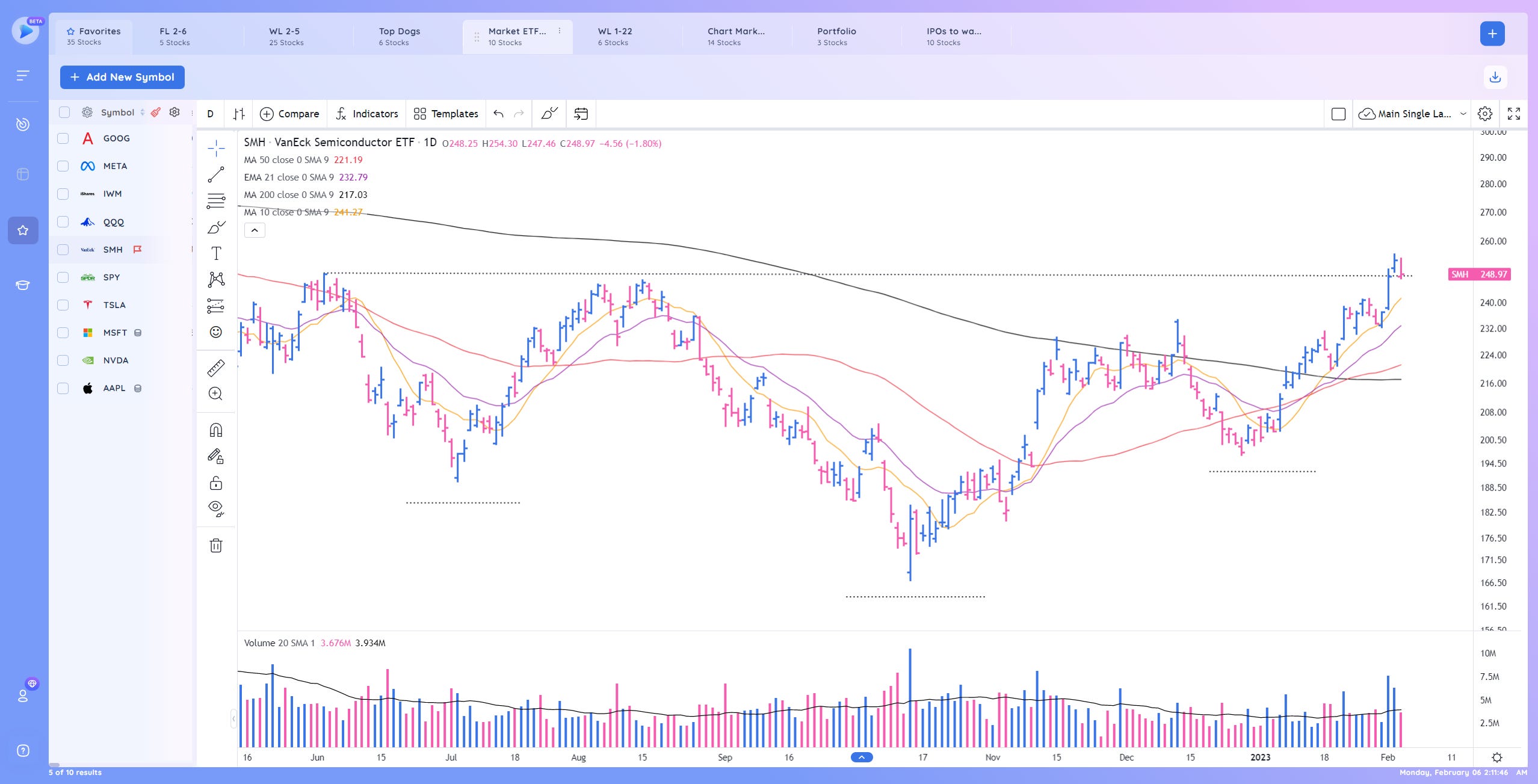Select the chart layout square icon
This screenshot has width=1538, height=784.
1338,114
